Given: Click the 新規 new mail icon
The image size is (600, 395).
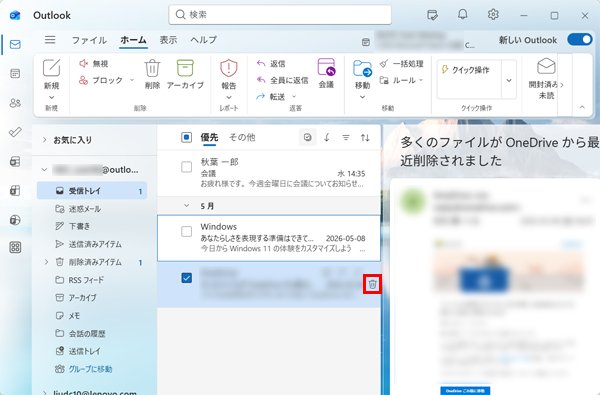Looking at the screenshot, I should pyautogui.click(x=51, y=69).
